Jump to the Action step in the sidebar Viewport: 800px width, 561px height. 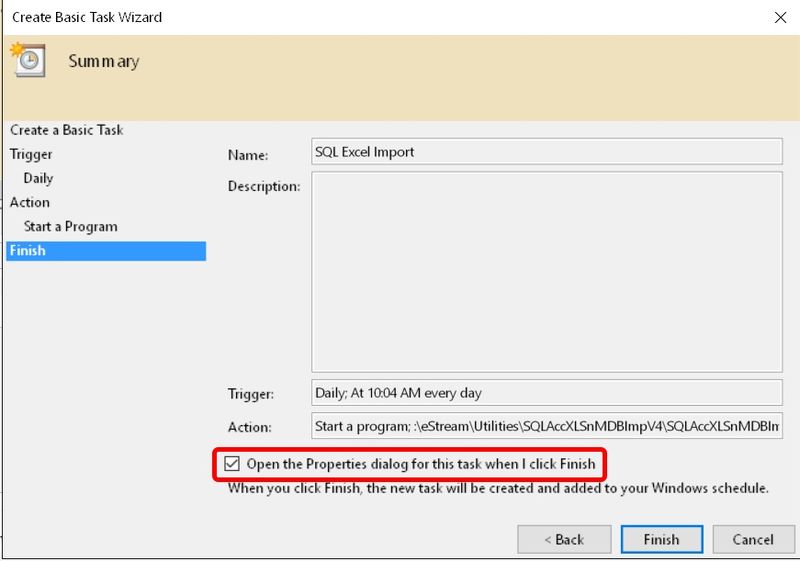point(30,202)
